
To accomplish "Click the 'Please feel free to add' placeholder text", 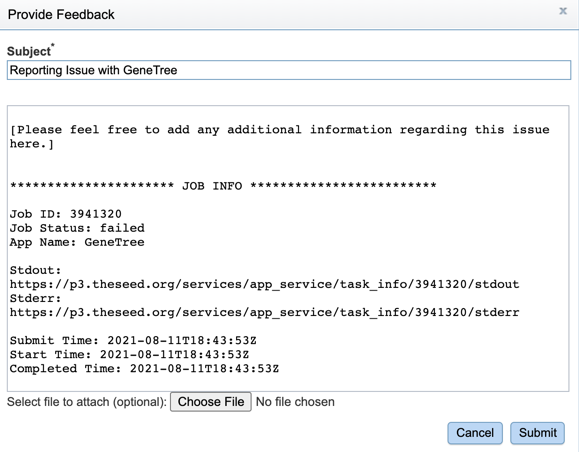I will point(280,137).
